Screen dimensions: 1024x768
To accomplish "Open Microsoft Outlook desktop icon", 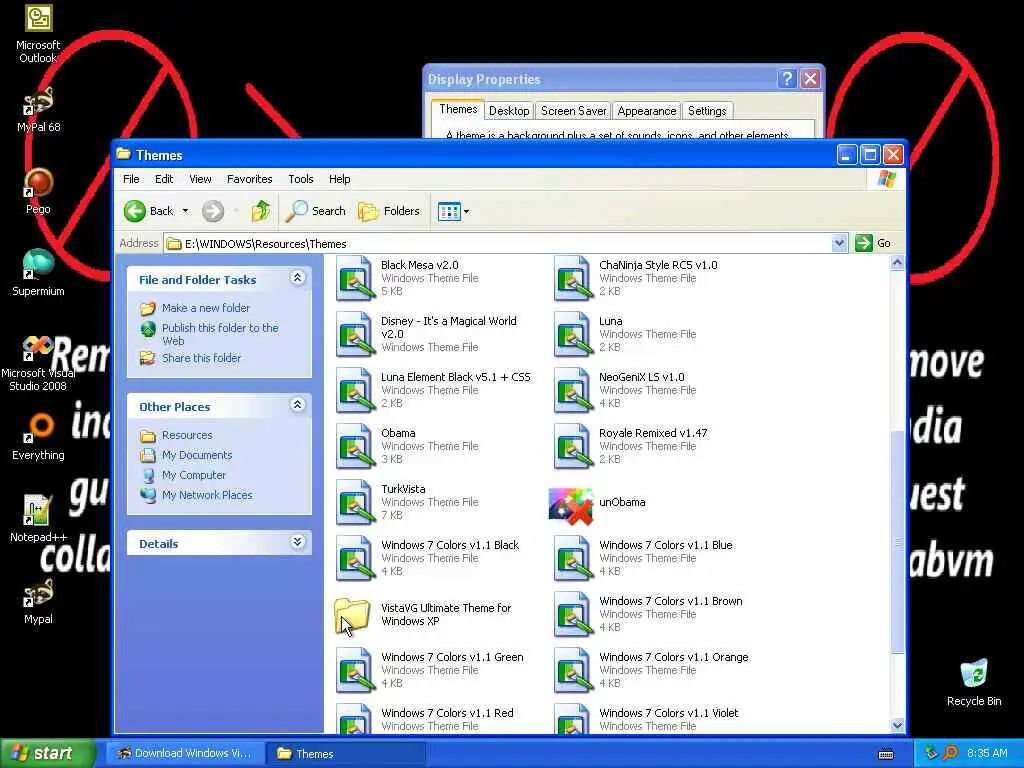I will coord(38,34).
